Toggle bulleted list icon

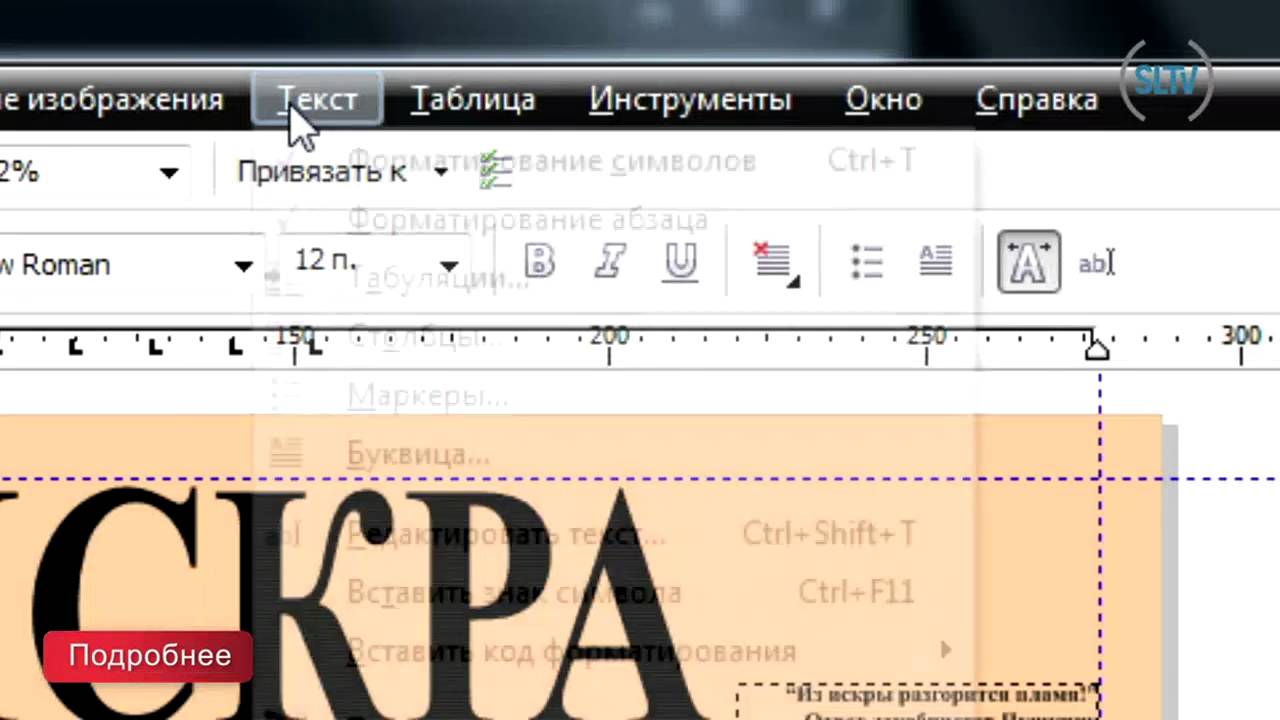(866, 262)
